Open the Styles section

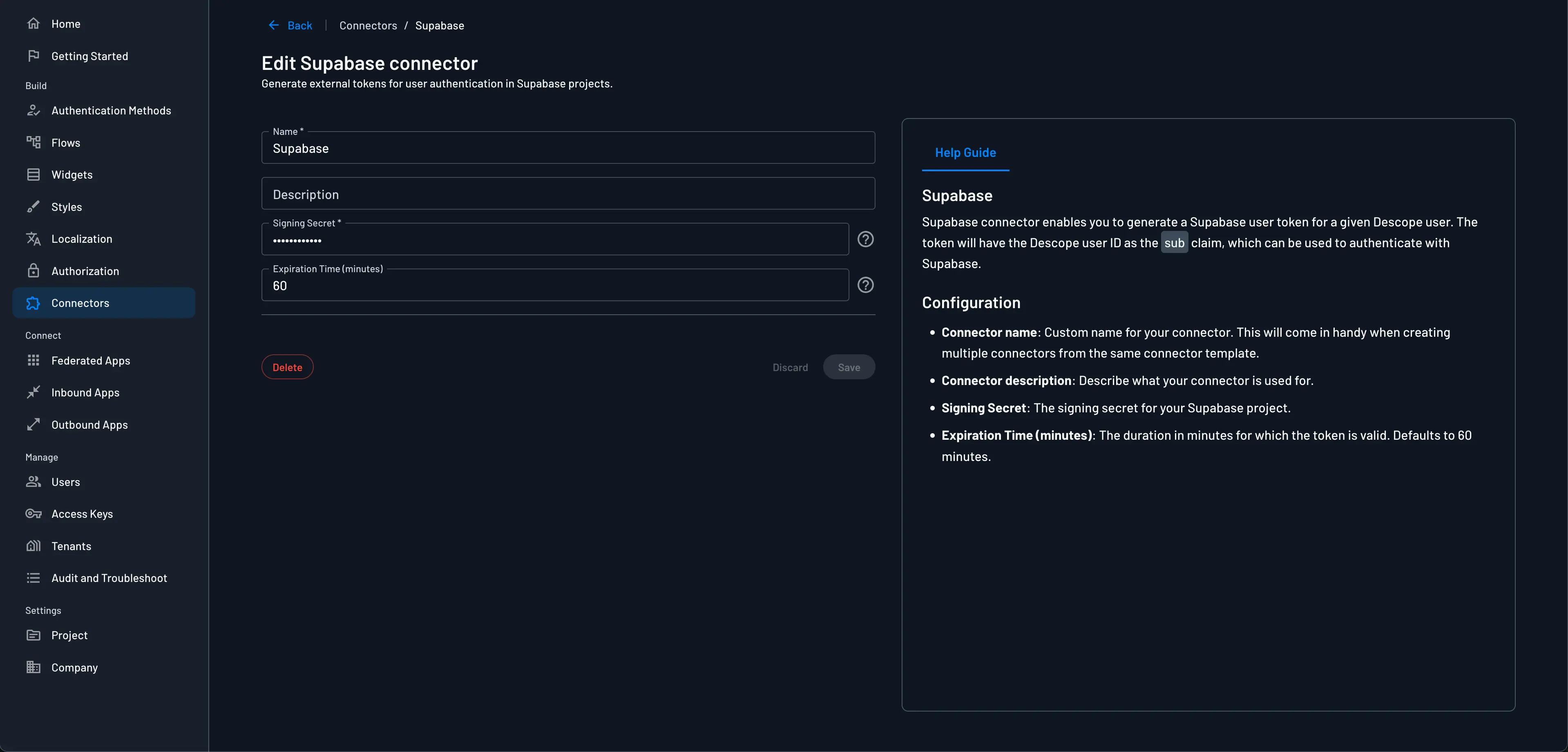(x=66, y=206)
